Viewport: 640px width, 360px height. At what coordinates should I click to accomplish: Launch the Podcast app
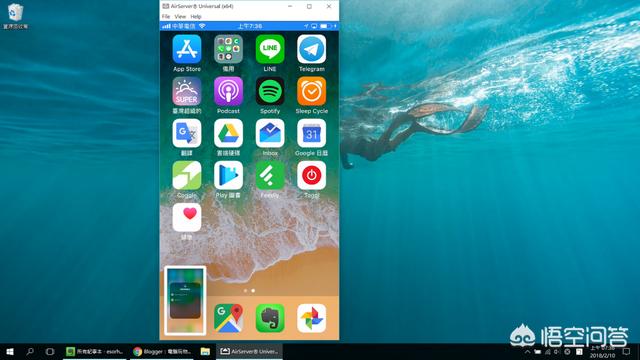(x=228, y=91)
